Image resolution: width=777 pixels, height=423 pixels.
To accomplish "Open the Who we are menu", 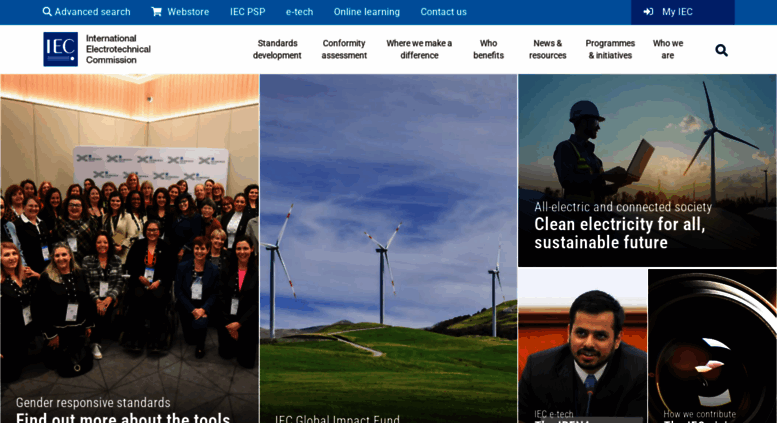I will point(668,49).
